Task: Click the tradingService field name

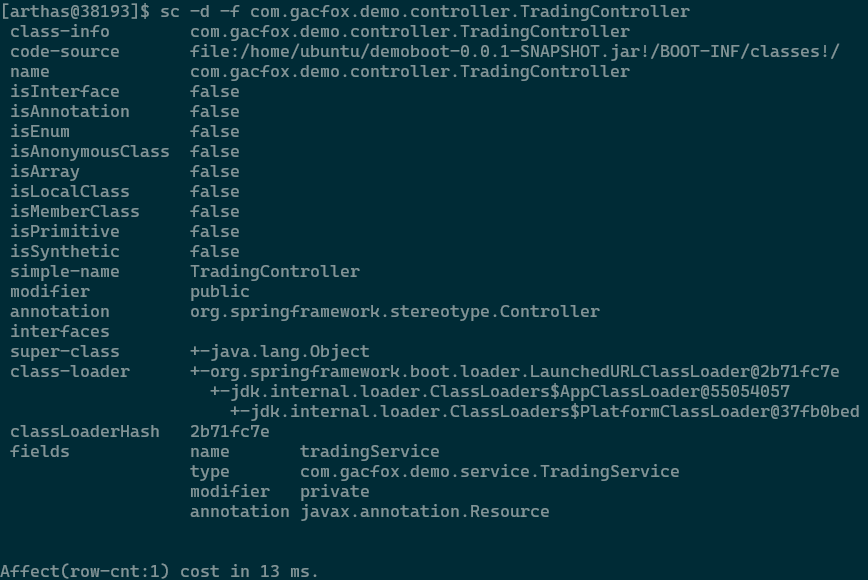Action: point(369,452)
